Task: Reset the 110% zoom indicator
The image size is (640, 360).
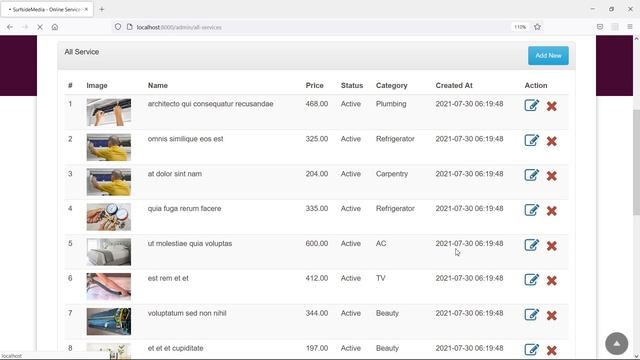Action: [520, 27]
